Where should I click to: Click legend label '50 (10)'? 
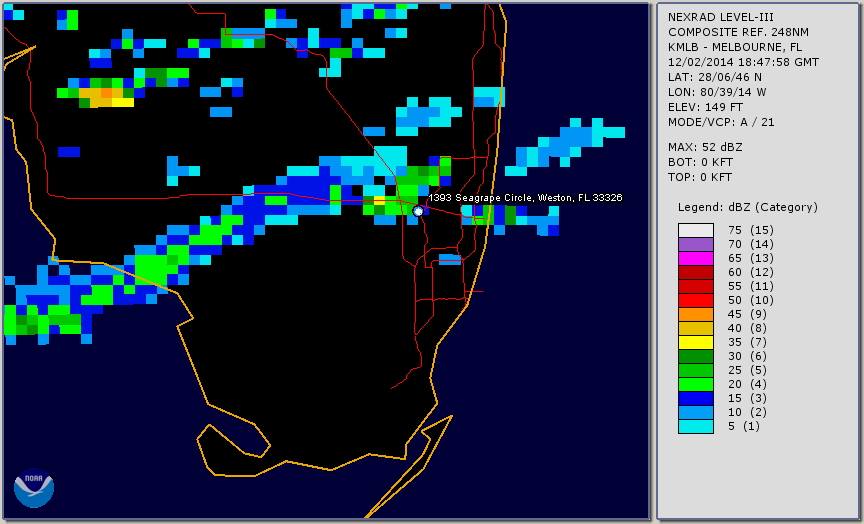[750, 300]
